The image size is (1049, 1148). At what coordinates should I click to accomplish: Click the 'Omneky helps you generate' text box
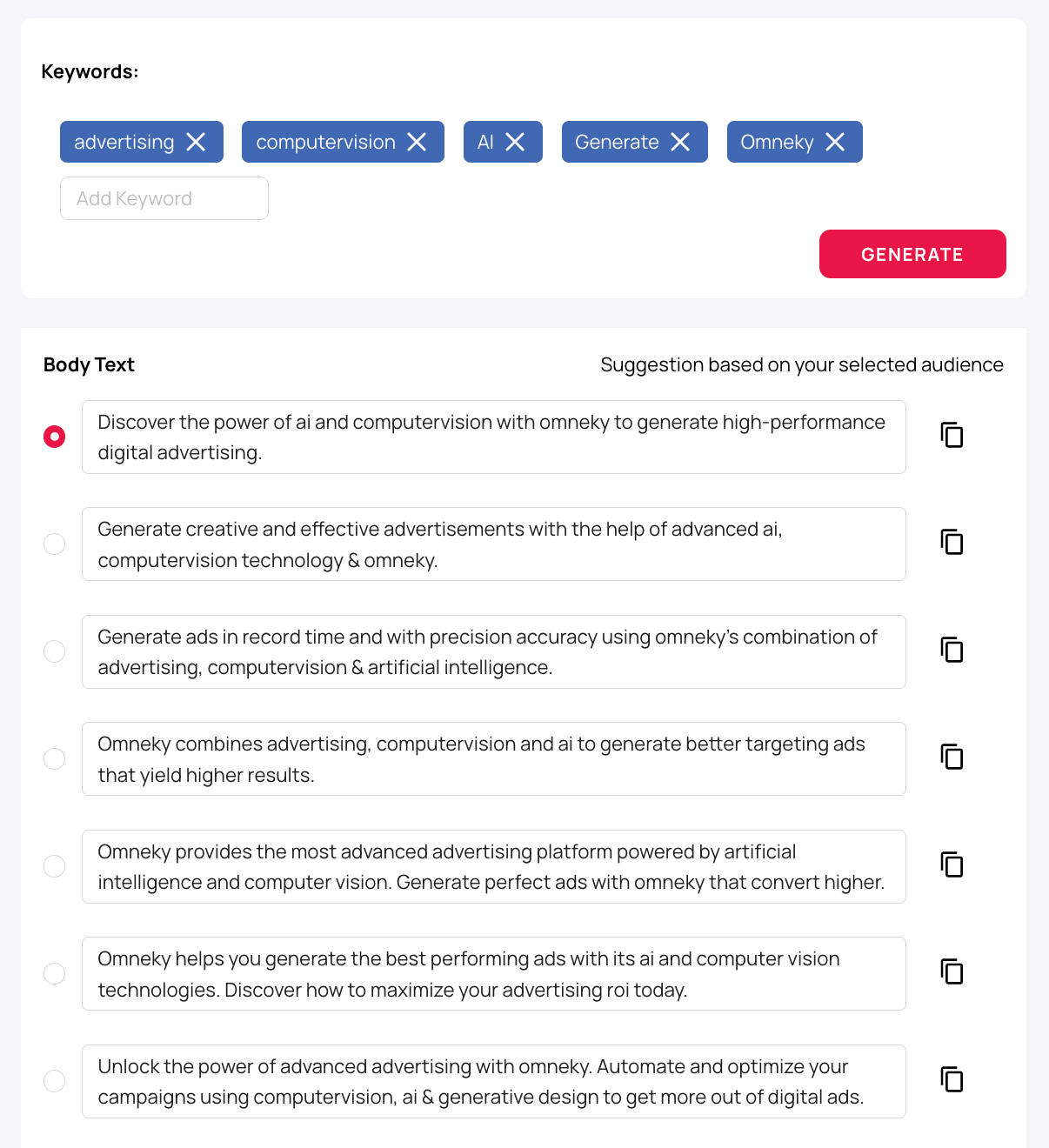tap(493, 974)
